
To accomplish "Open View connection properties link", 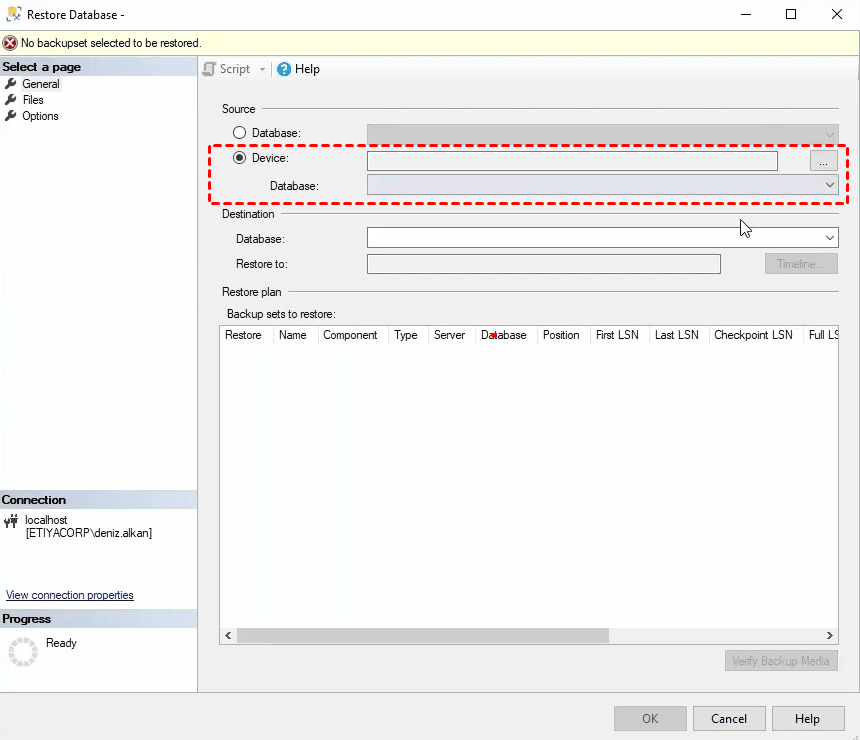I will coord(70,595).
